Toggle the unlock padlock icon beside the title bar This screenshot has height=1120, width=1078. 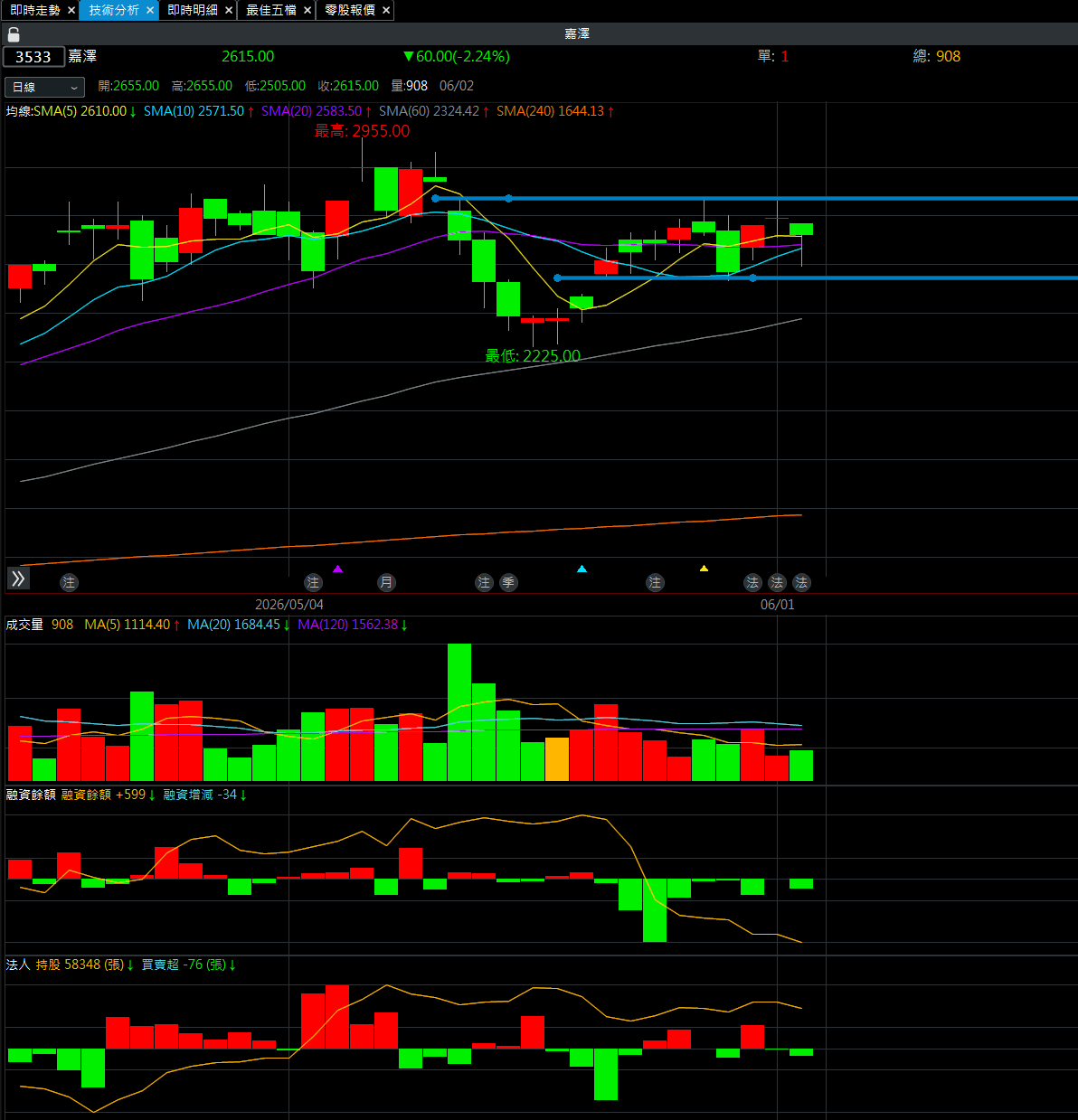point(14,34)
